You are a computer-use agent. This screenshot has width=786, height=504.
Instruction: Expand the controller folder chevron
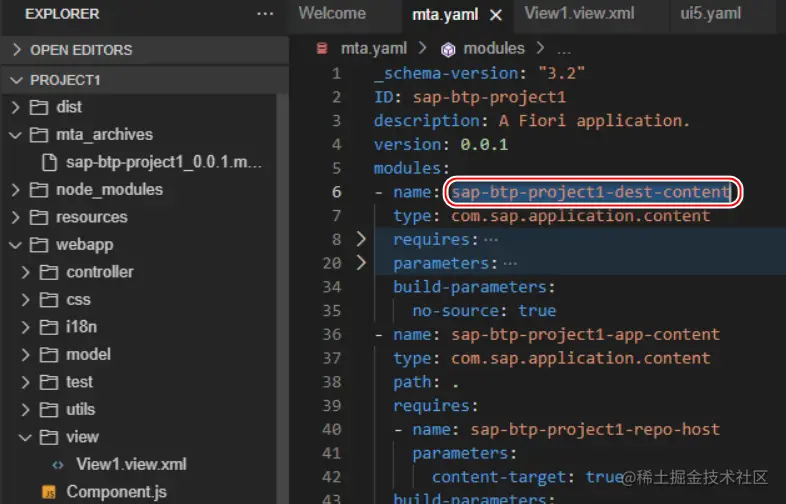pyautogui.click(x=26, y=272)
